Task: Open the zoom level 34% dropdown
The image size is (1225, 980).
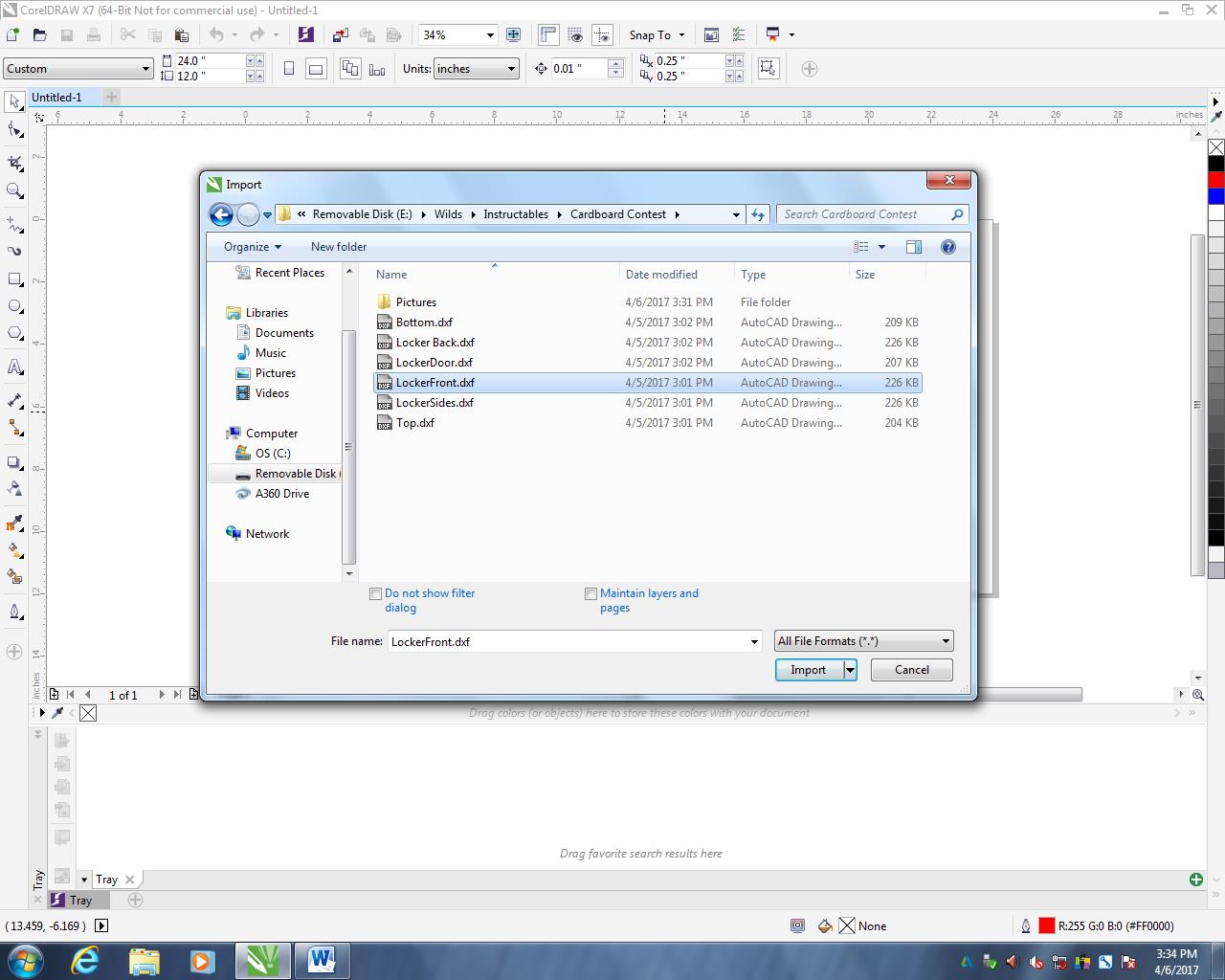Action: (490, 35)
